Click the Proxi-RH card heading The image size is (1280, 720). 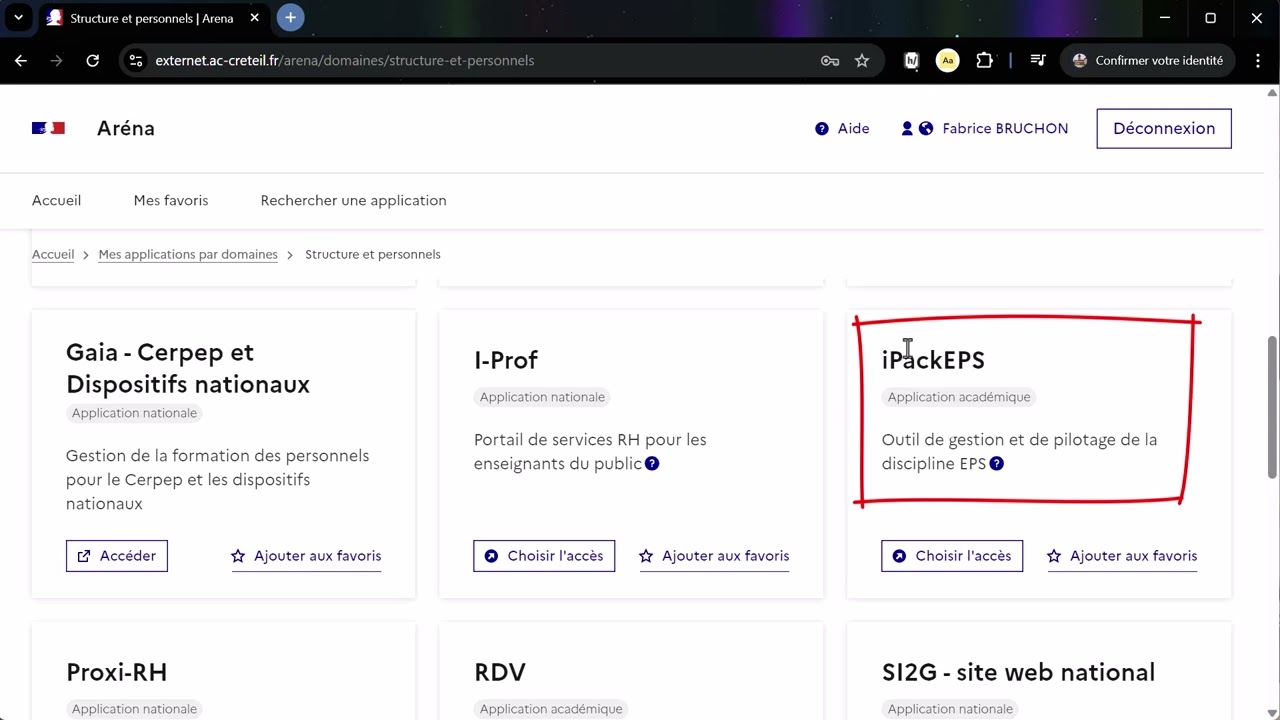116,672
